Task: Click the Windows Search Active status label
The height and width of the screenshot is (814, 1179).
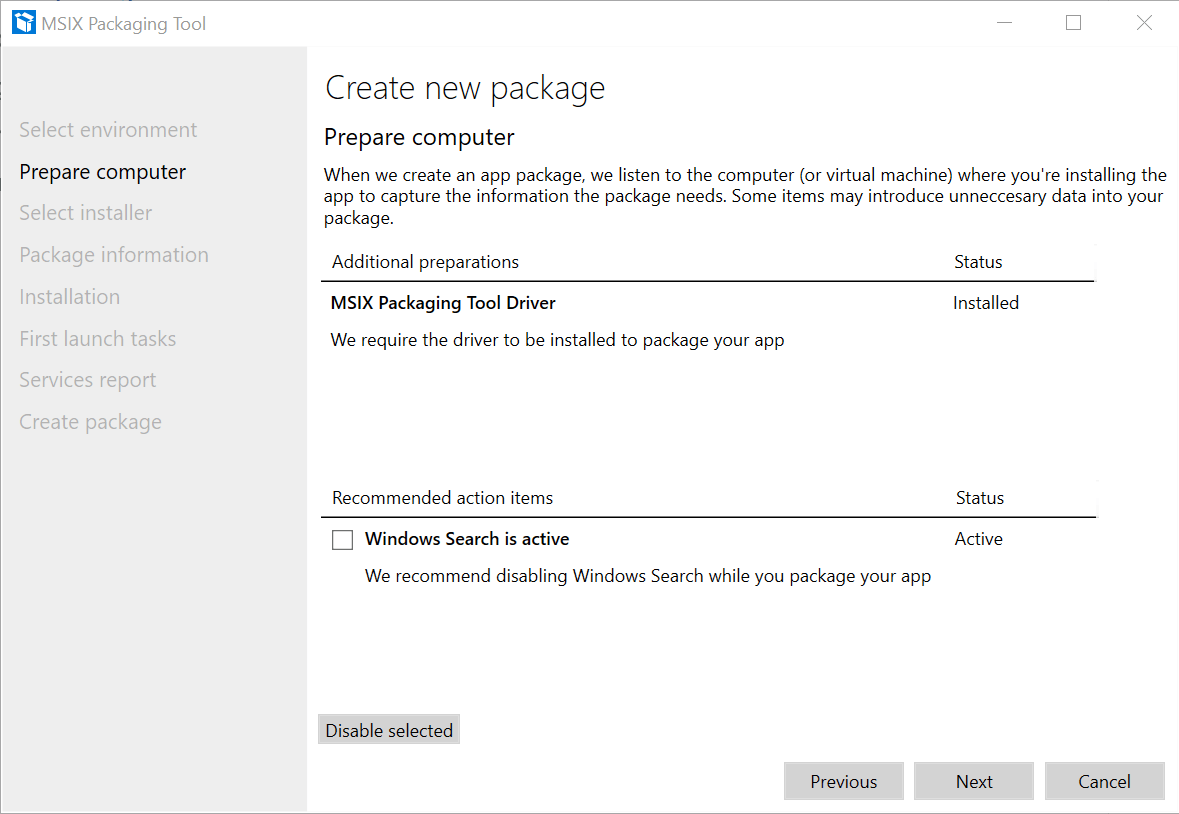Action: (978, 538)
